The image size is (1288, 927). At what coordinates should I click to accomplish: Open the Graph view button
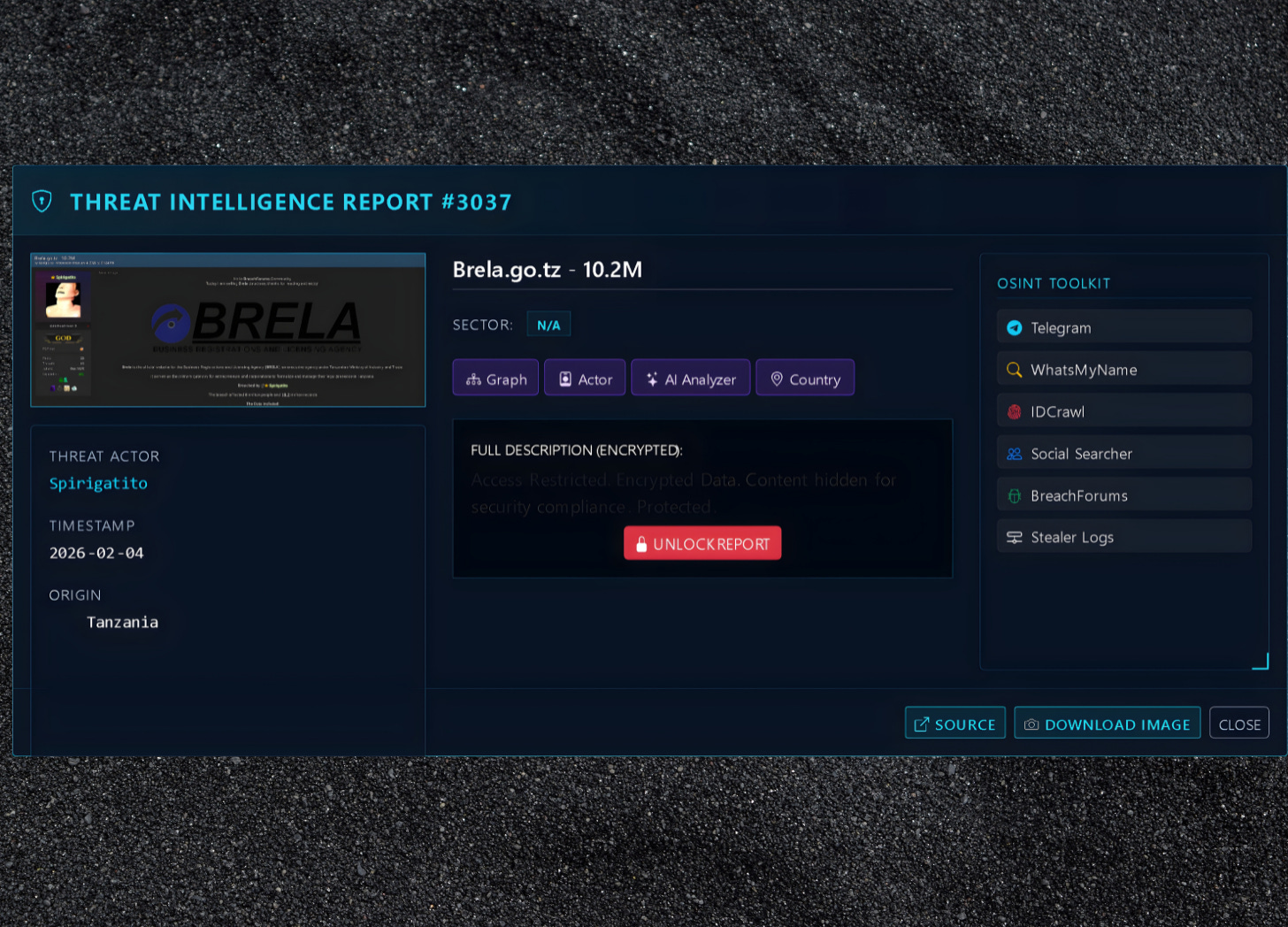[495, 379]
